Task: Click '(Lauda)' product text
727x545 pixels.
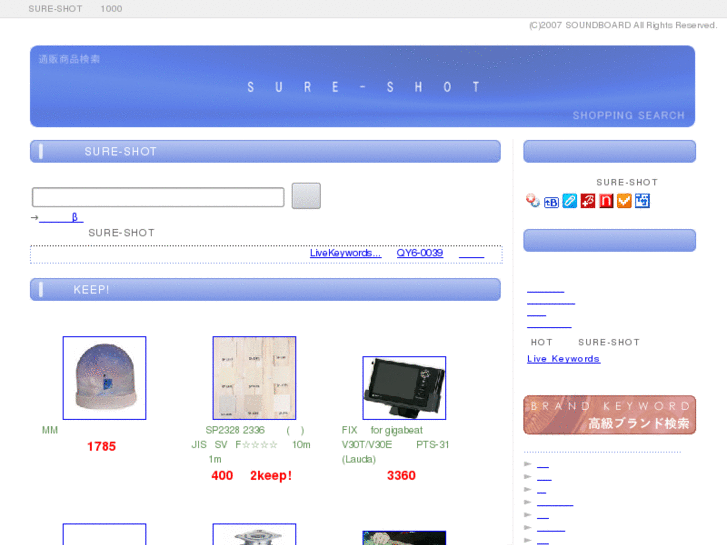Action: [x=359, y=459]
